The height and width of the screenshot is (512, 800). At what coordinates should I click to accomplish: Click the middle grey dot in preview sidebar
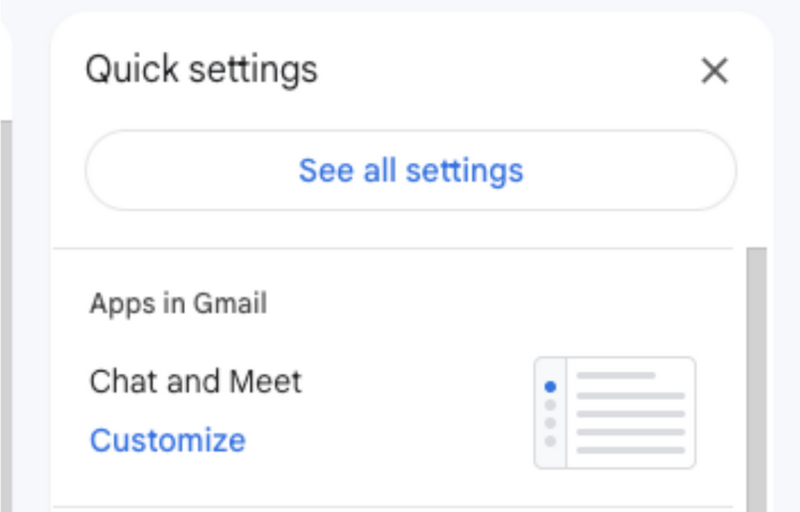(550, 423)
